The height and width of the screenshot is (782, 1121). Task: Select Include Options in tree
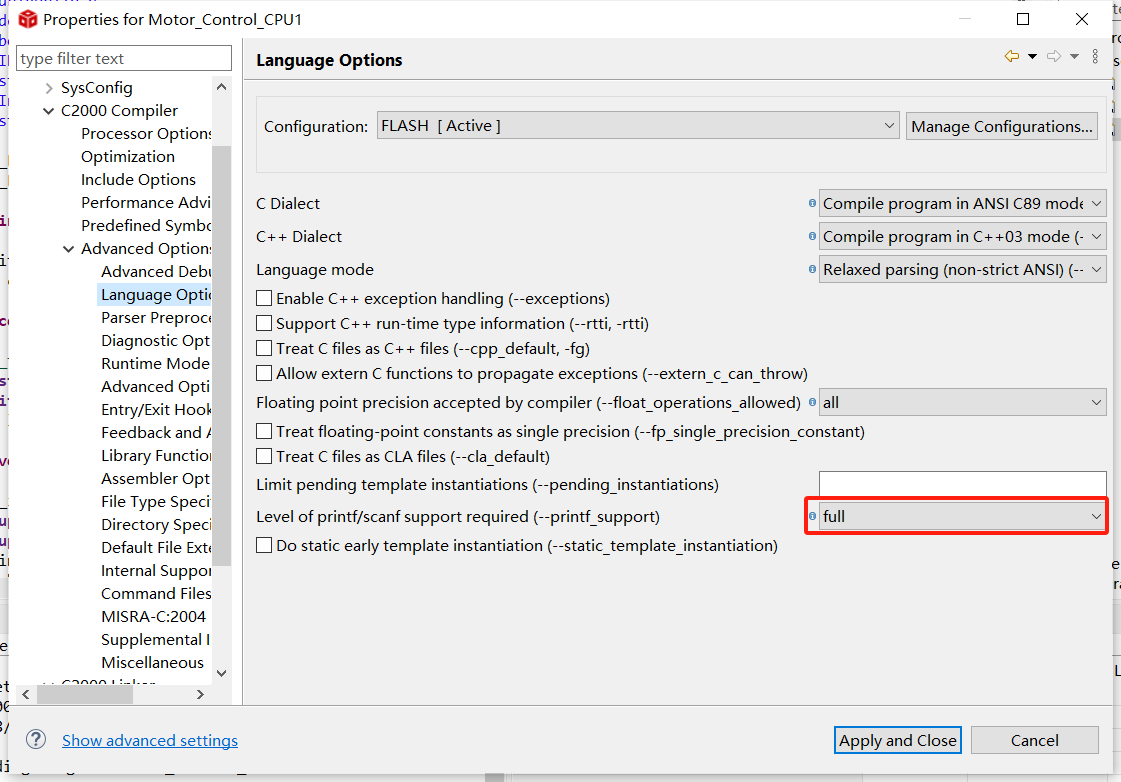pyautogui.click(x=138, y=179)
